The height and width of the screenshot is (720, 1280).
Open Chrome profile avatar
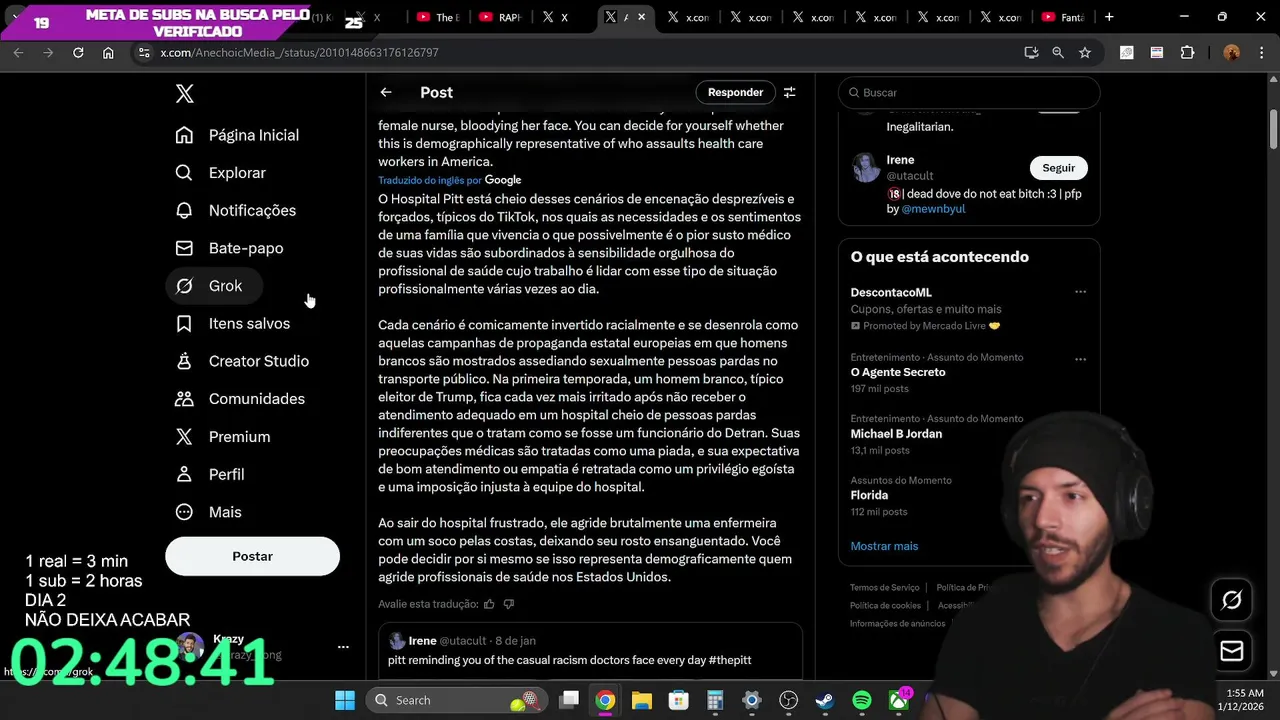[1231, 52]
